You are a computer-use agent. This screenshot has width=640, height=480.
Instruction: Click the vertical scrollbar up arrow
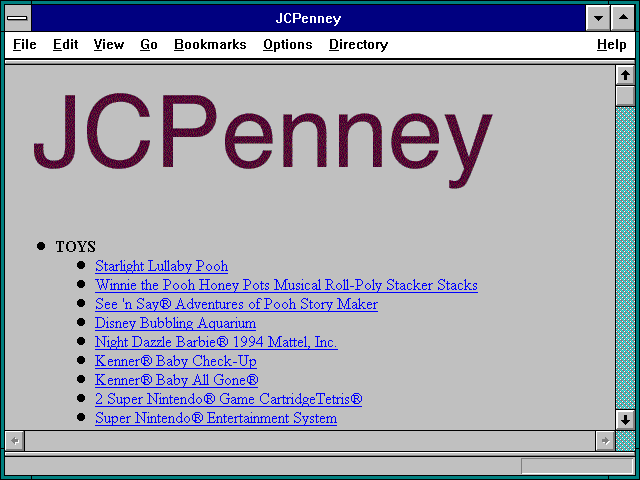(x=625, y=75)
